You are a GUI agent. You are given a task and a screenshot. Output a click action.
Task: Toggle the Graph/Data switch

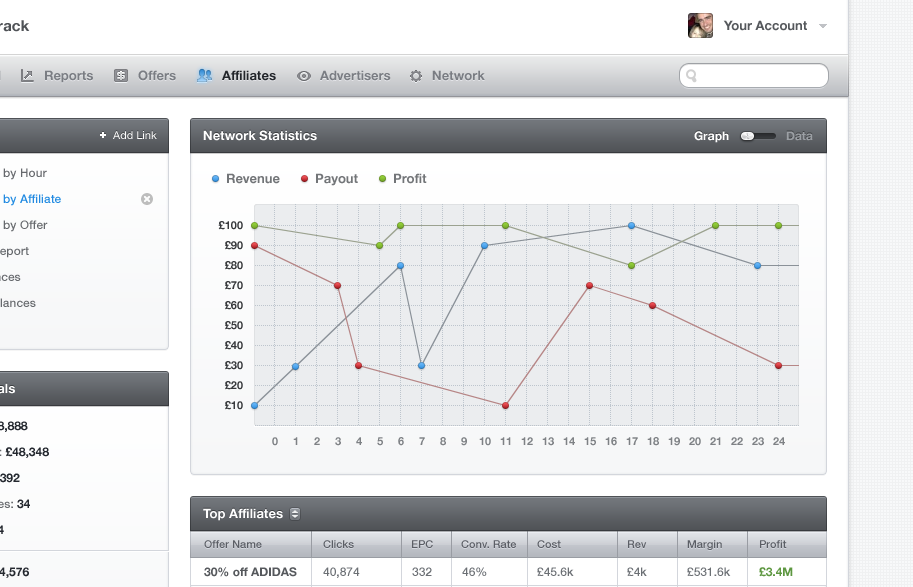coord(758,136)
